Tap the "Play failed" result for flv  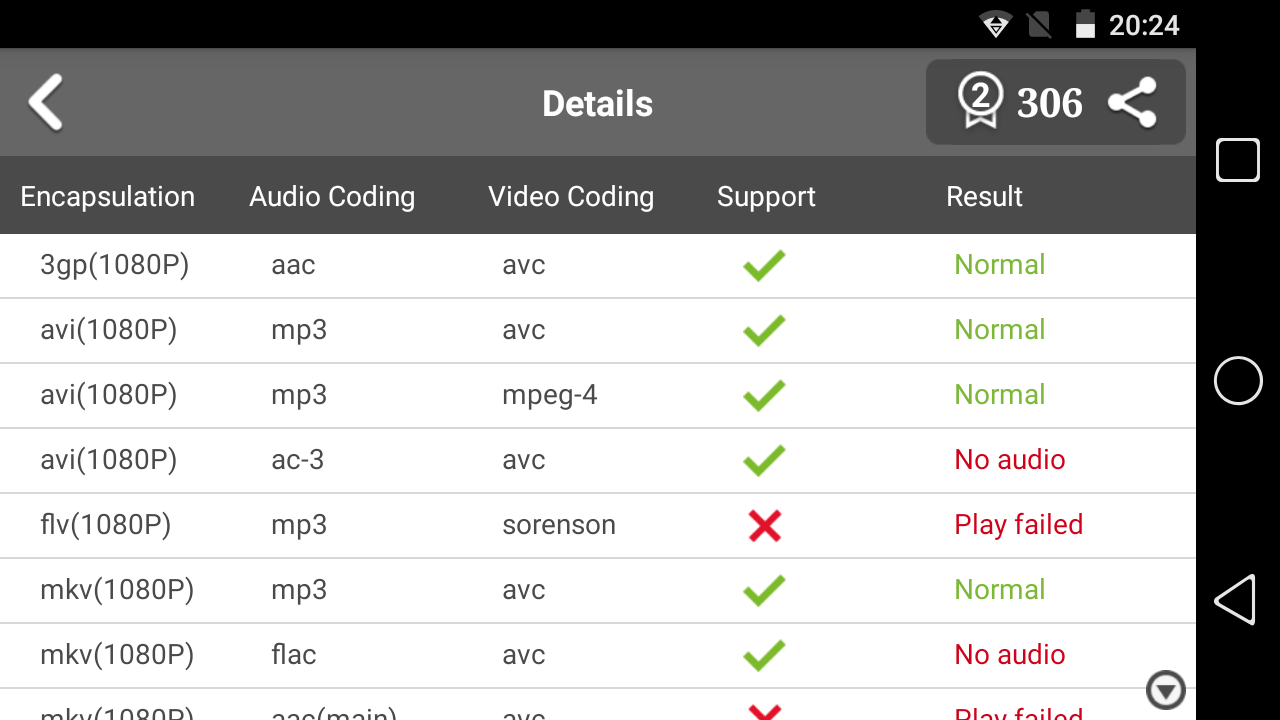click(x=1018, y=525)
